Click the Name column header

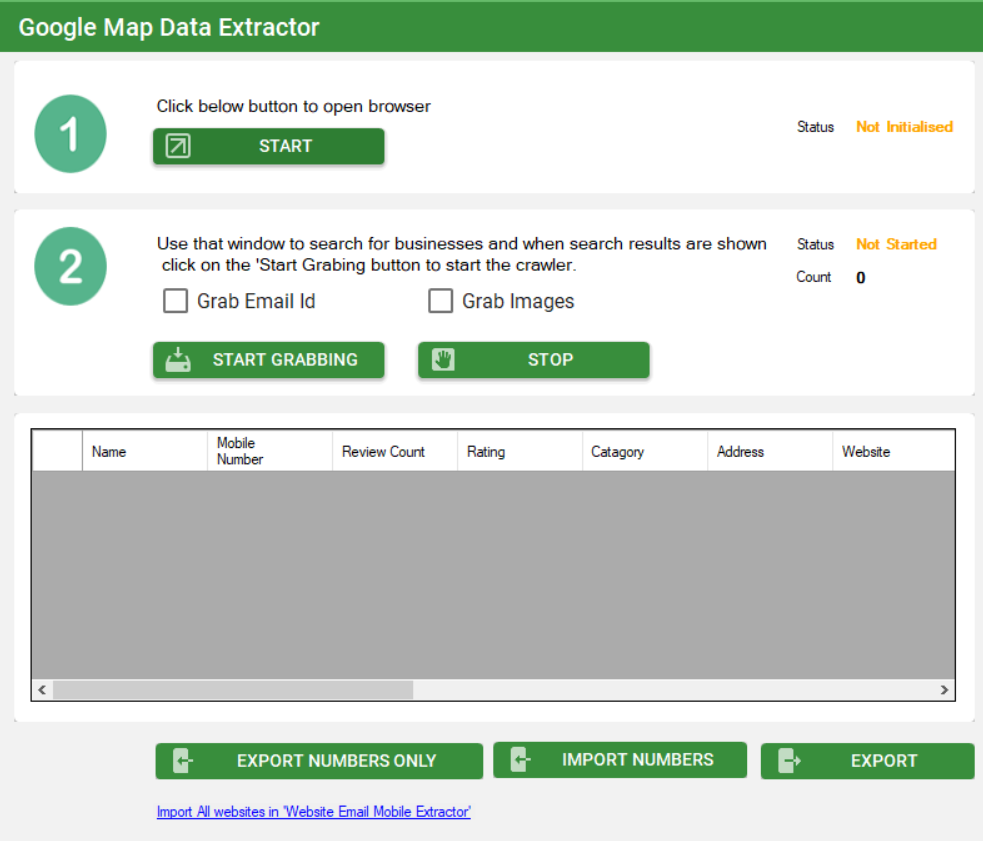click(x=143, y=452)
